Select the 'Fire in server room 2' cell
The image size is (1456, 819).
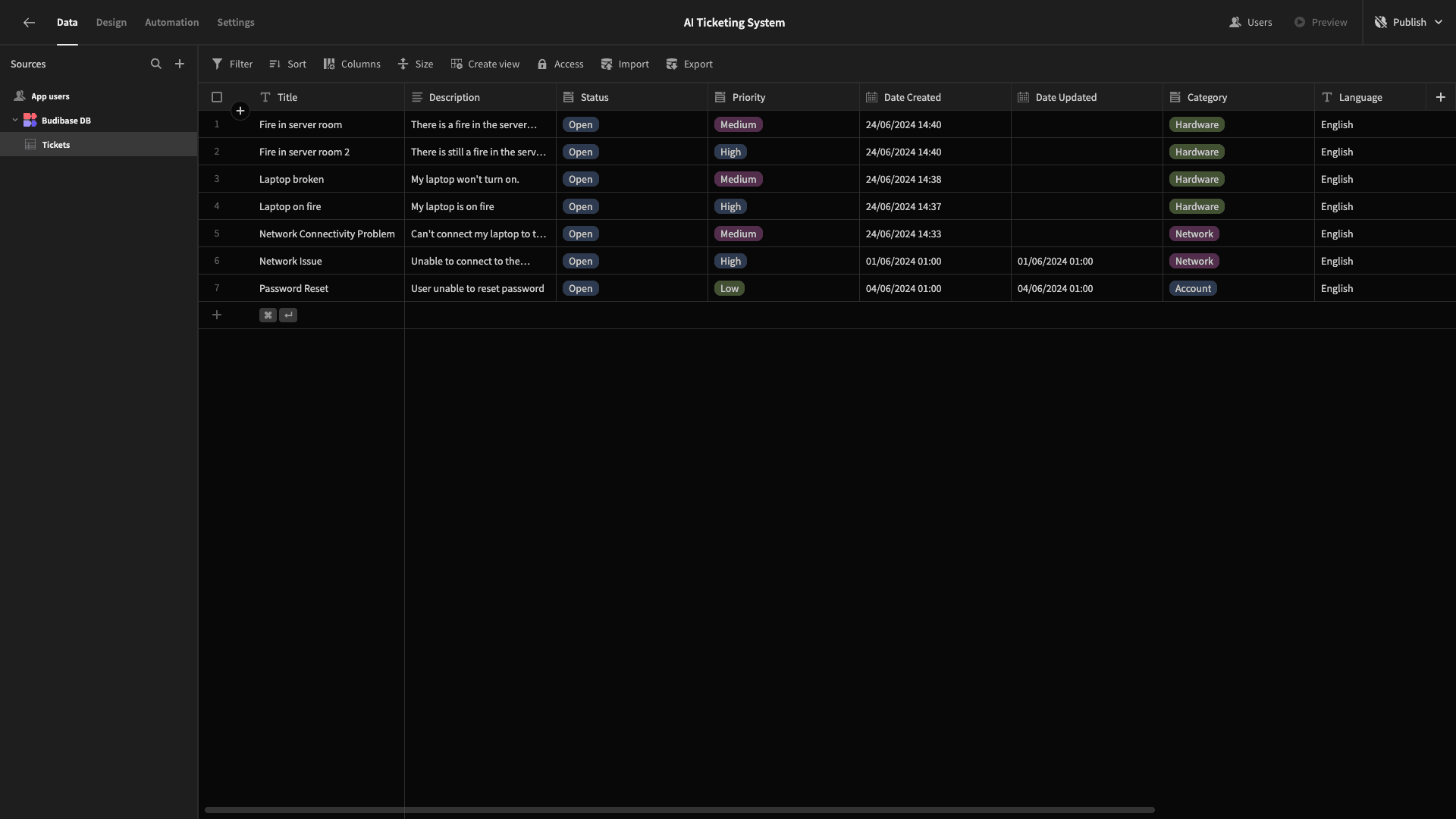pos(328,152)
